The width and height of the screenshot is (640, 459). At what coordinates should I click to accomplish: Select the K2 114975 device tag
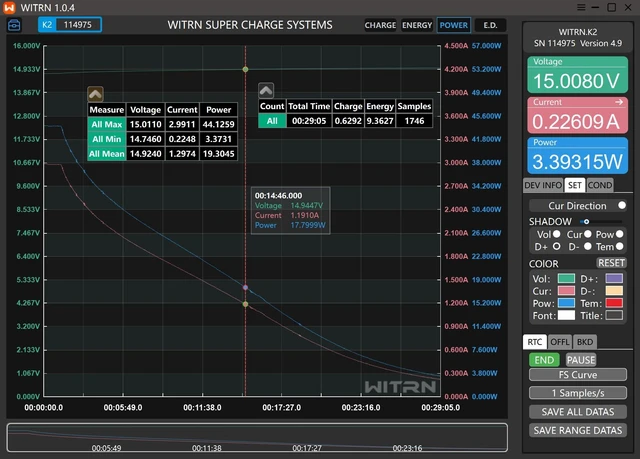(x=70, y=24)
